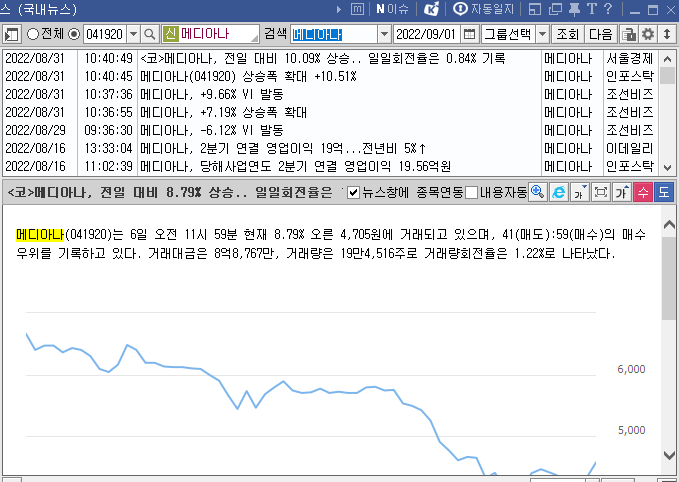The height and width of the screenshot is (482, 679).
Task: Open help with the question mark icon
Action: tap(608, 9)
